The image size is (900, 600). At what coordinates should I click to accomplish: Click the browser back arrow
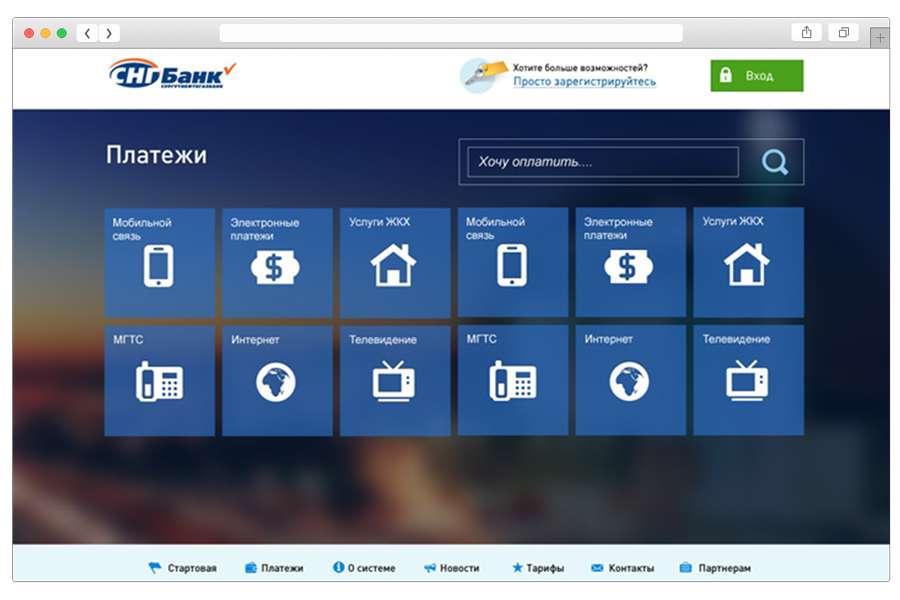pyautogui.click(x=87, y=33)
